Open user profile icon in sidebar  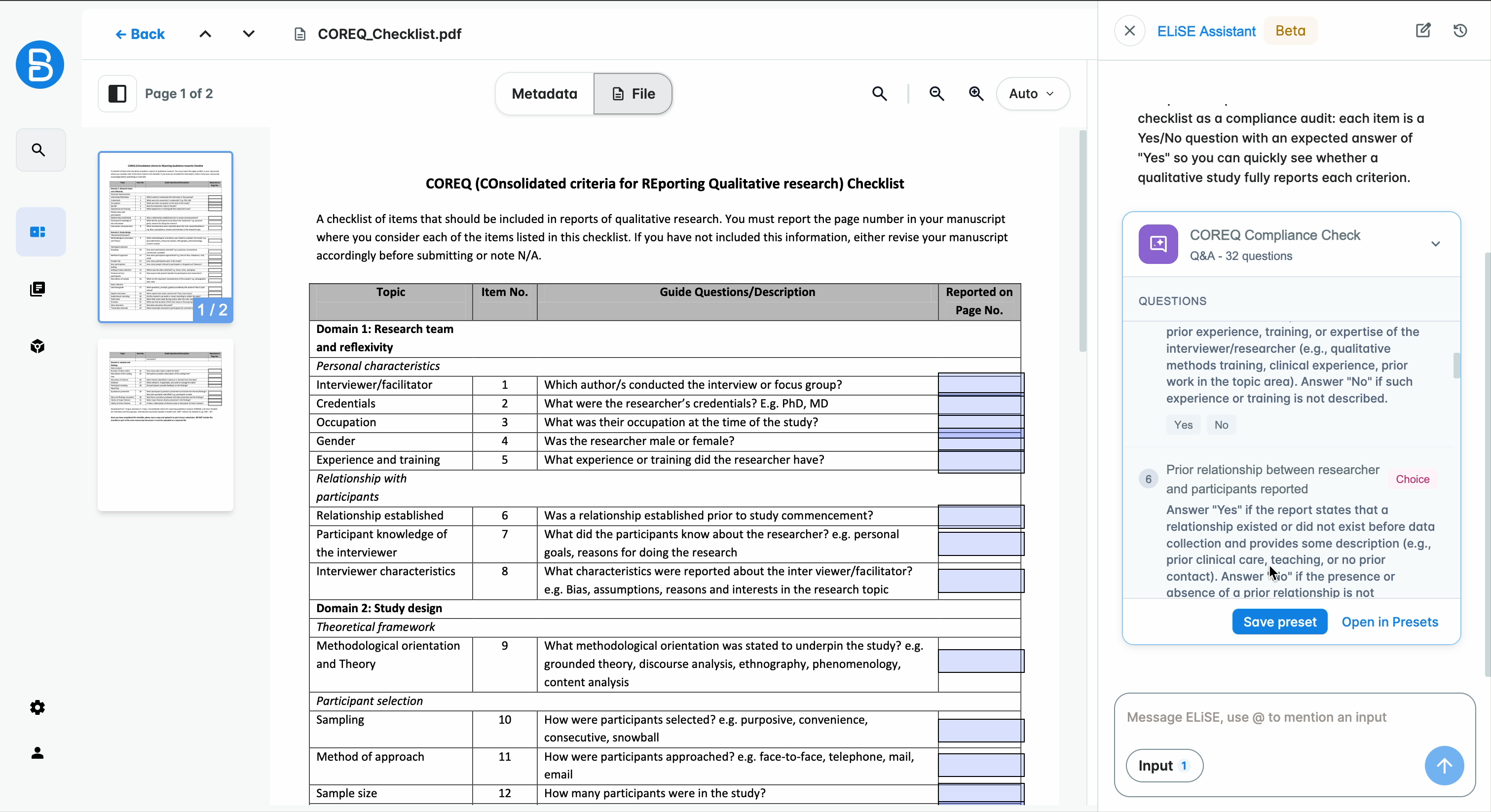[x=37, y=753]
